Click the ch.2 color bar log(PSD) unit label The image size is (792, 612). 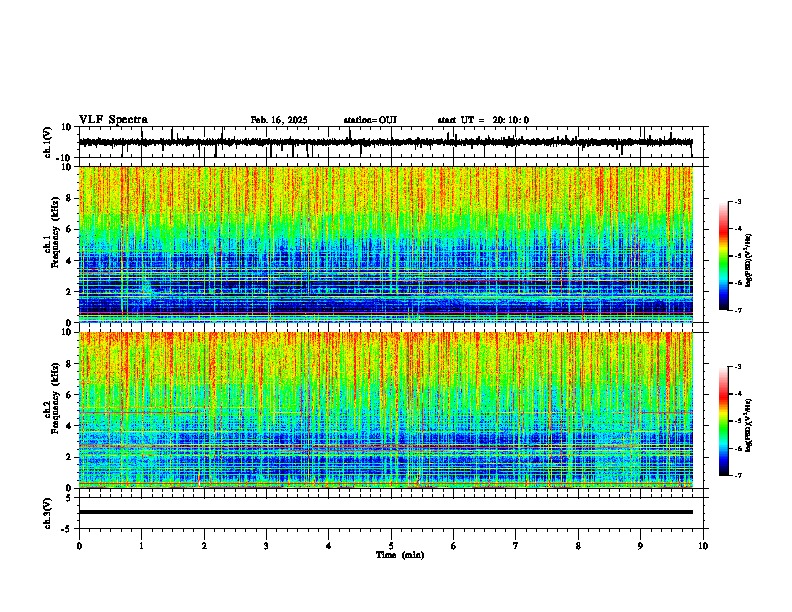[x=748, y=425]
